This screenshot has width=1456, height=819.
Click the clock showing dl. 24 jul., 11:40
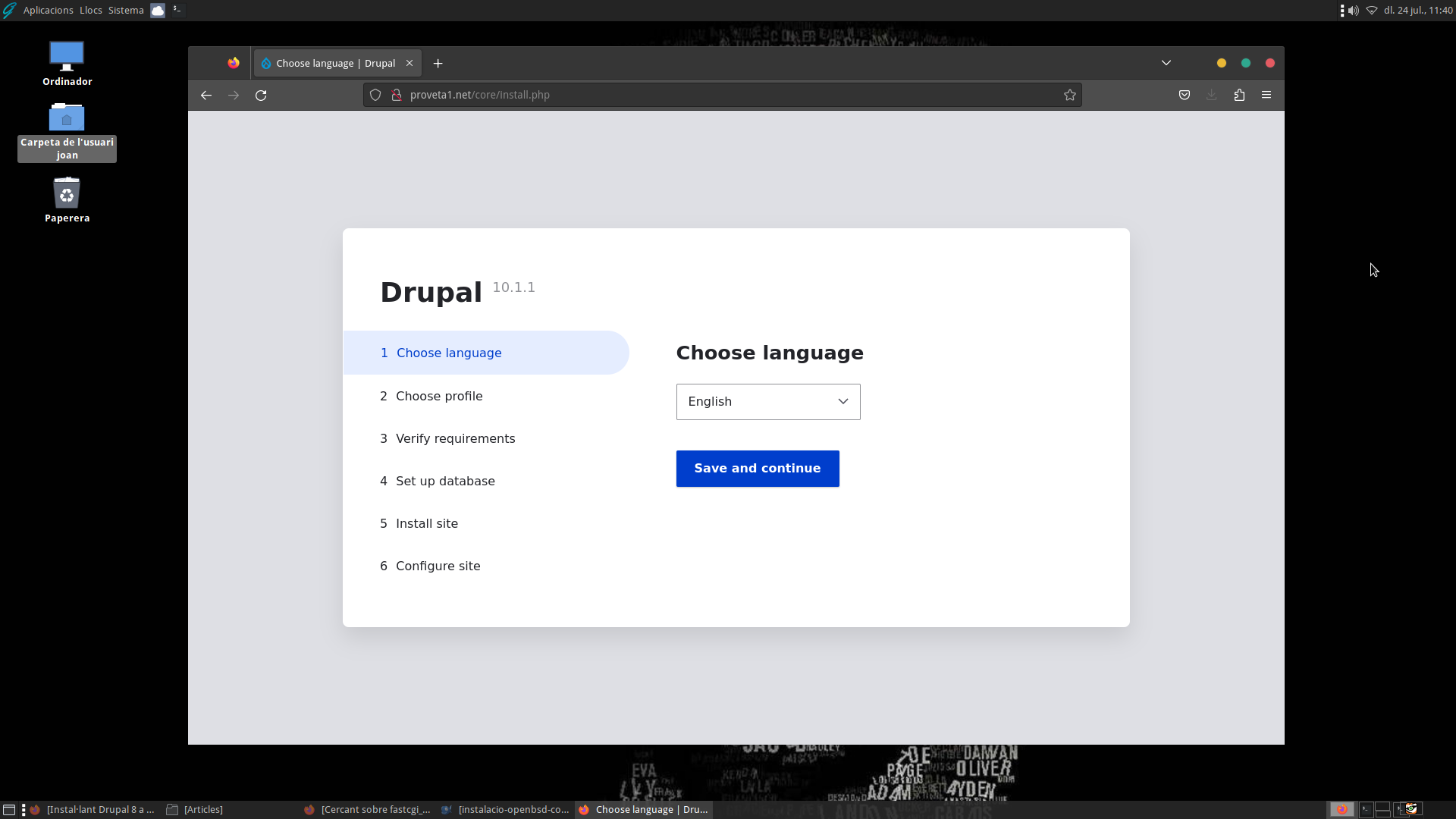pyautogui.click(x=1418, y=11)
